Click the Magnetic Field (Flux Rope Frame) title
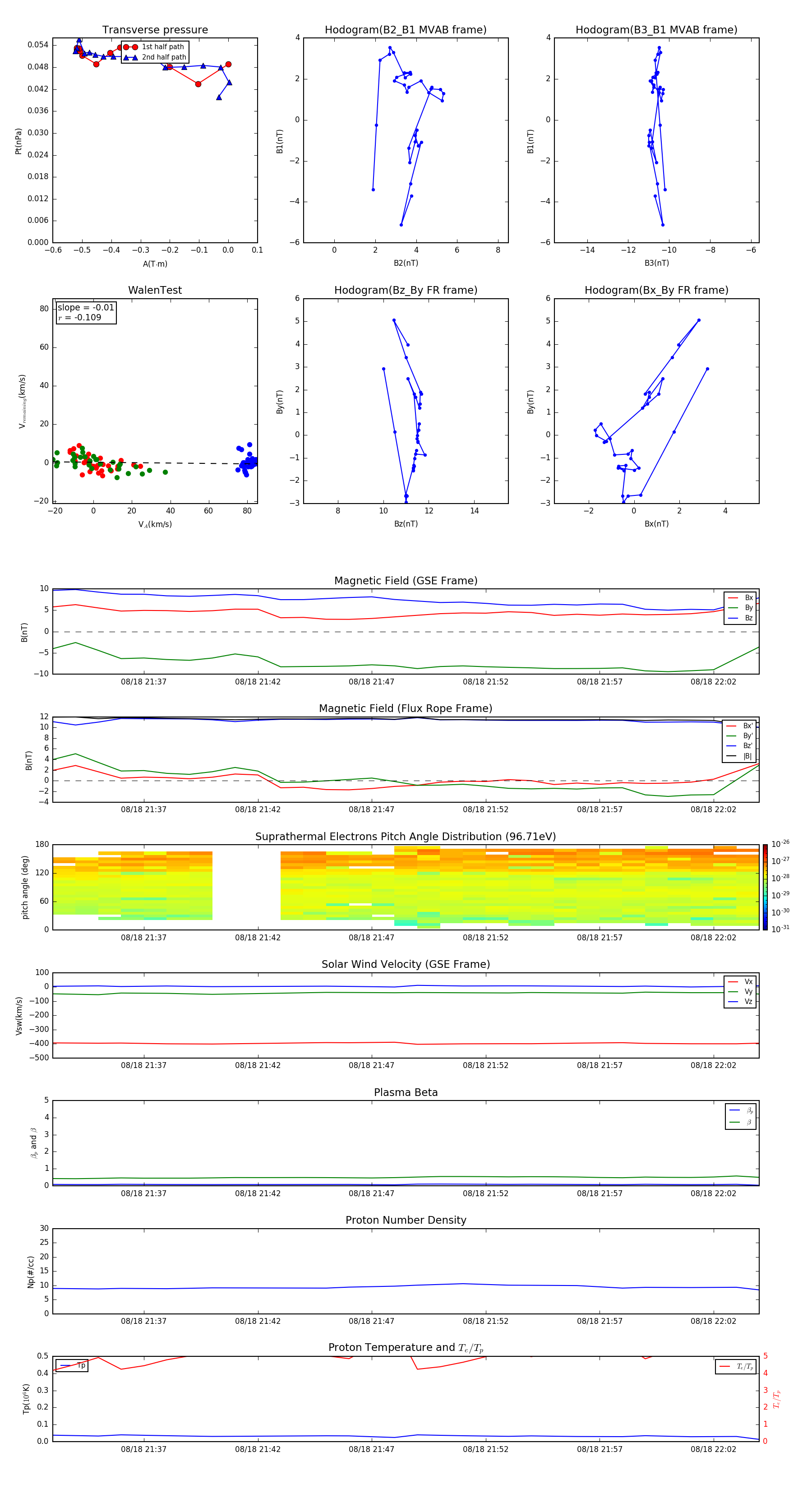812x1489 pixels. point(406,709)
